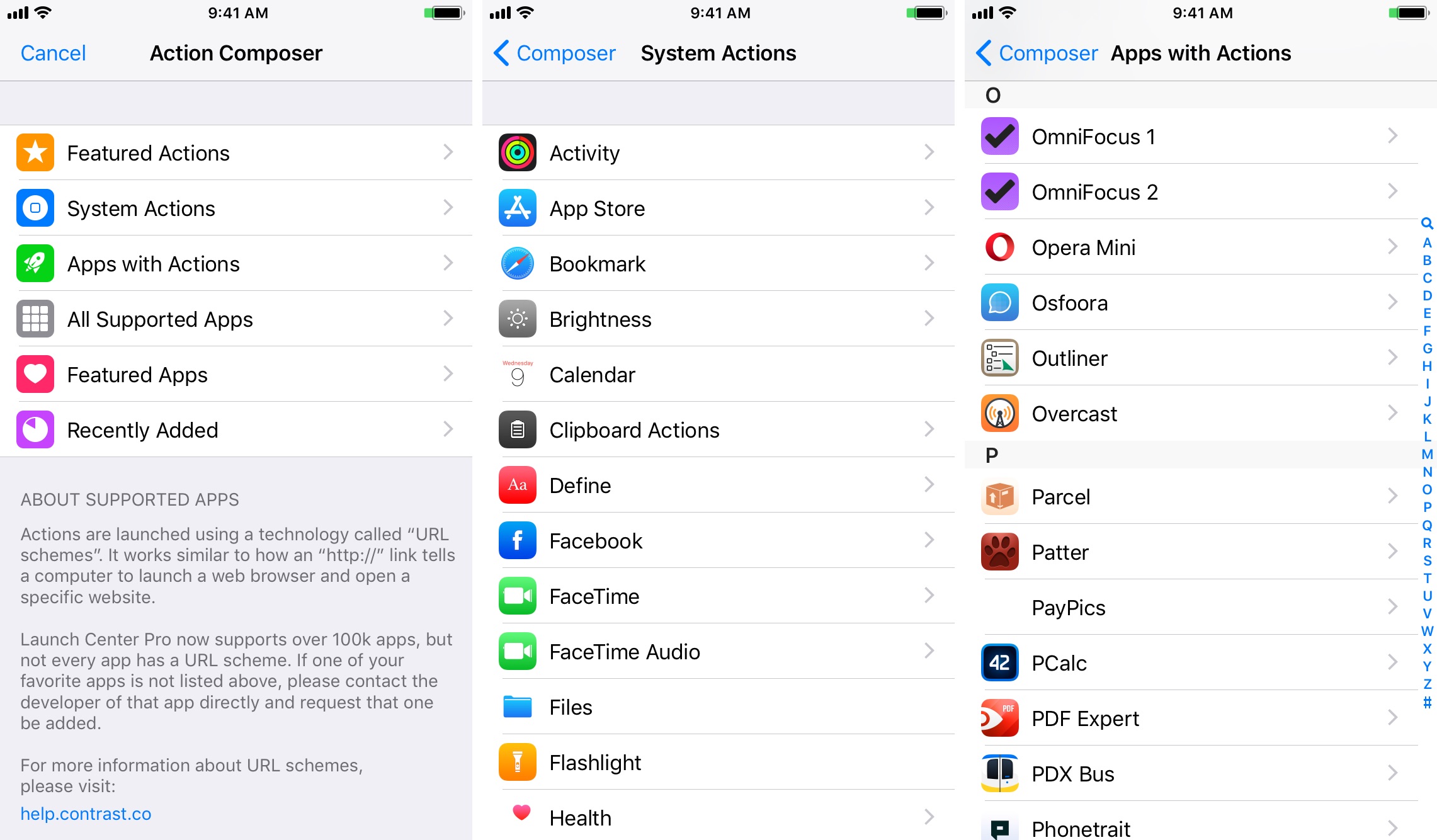The image size is (1437, 840).
Task: Expand the Brightness row chevron
Action: tap(929, 319)
